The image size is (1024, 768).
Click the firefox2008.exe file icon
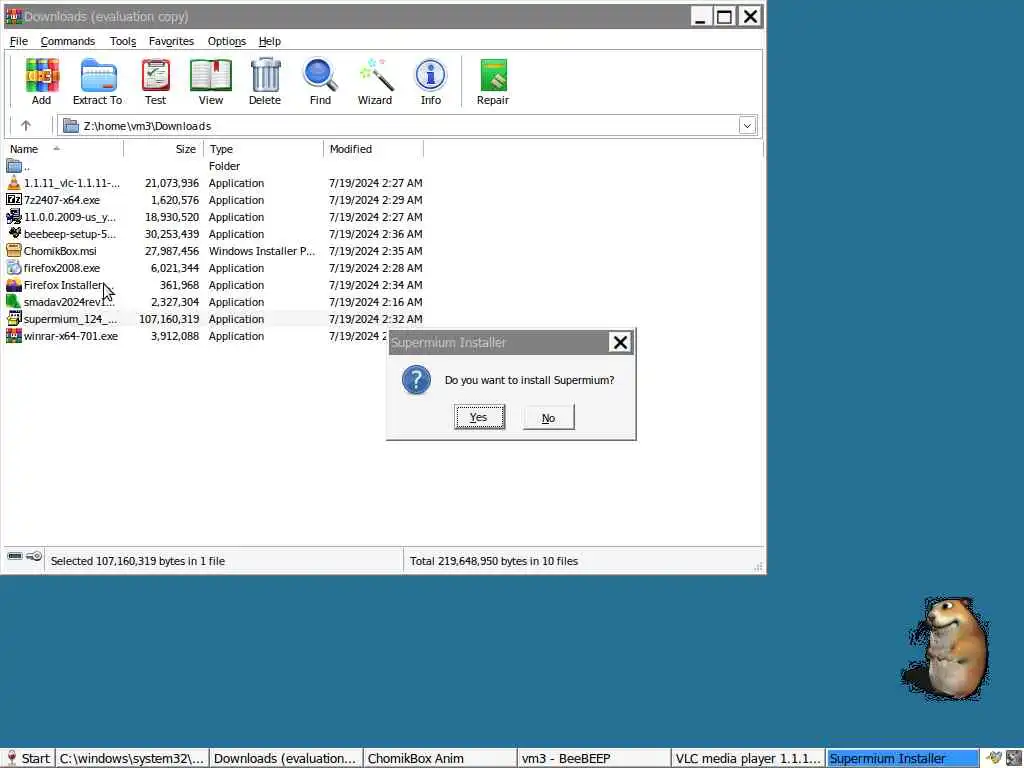tap(14, 268)
